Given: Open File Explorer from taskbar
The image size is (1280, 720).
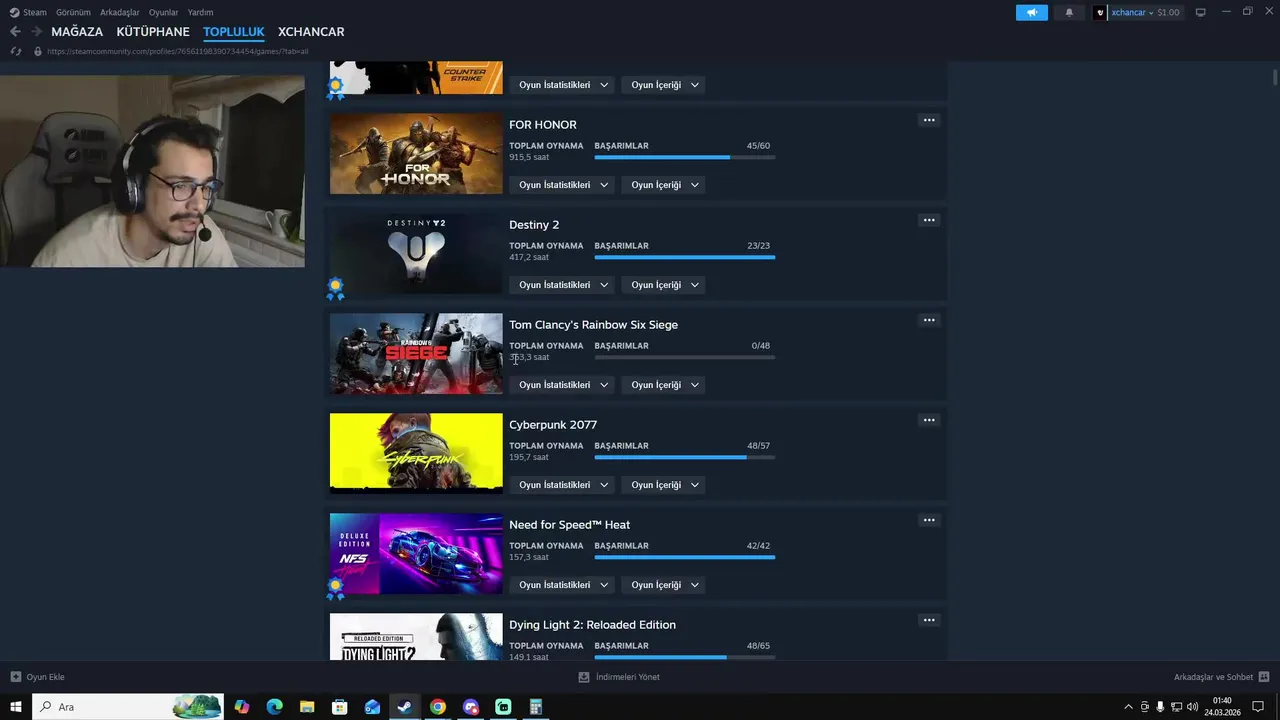Looking at the screenshot, I should (307, 707).
